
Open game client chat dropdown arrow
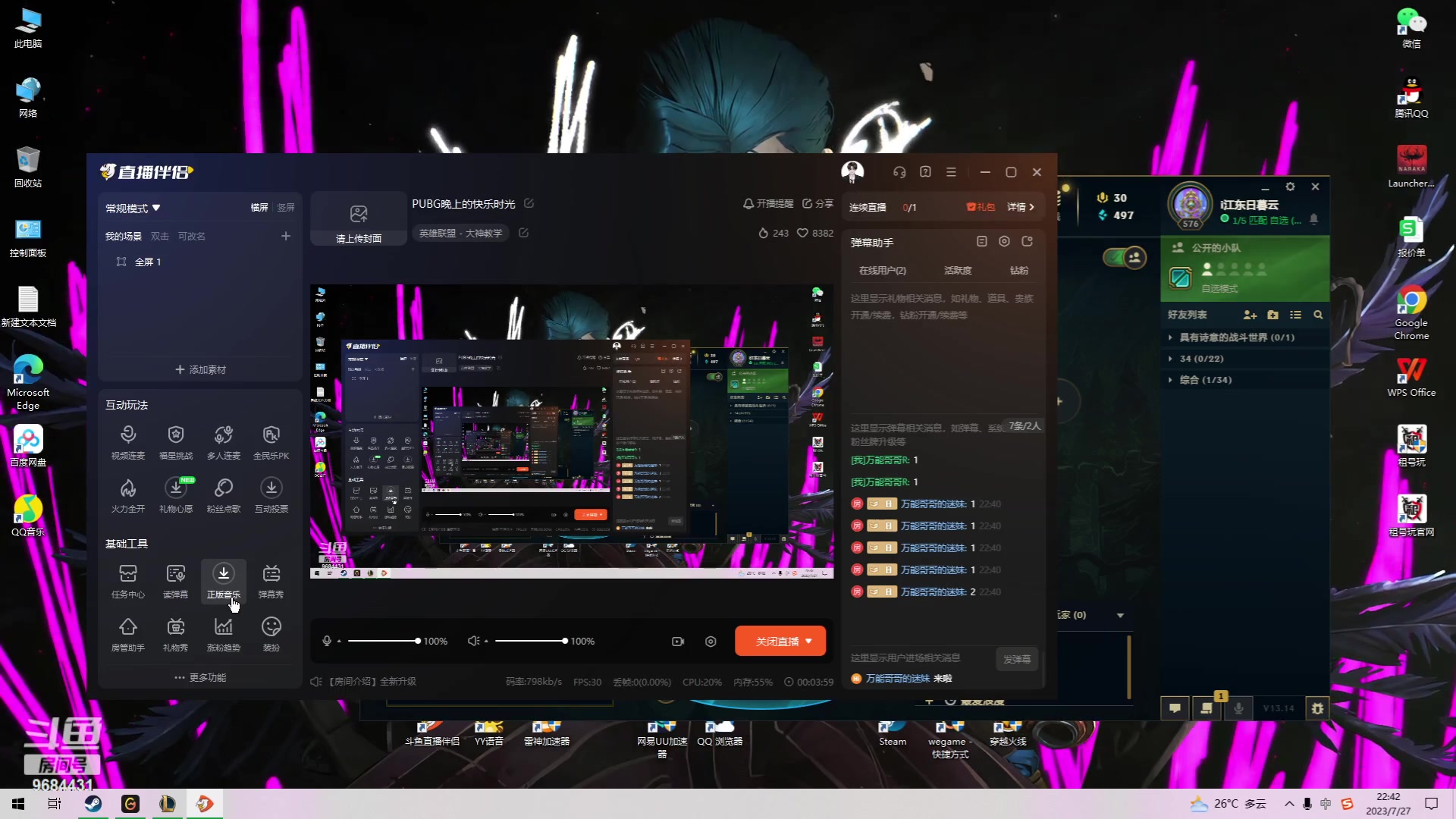1120,615
